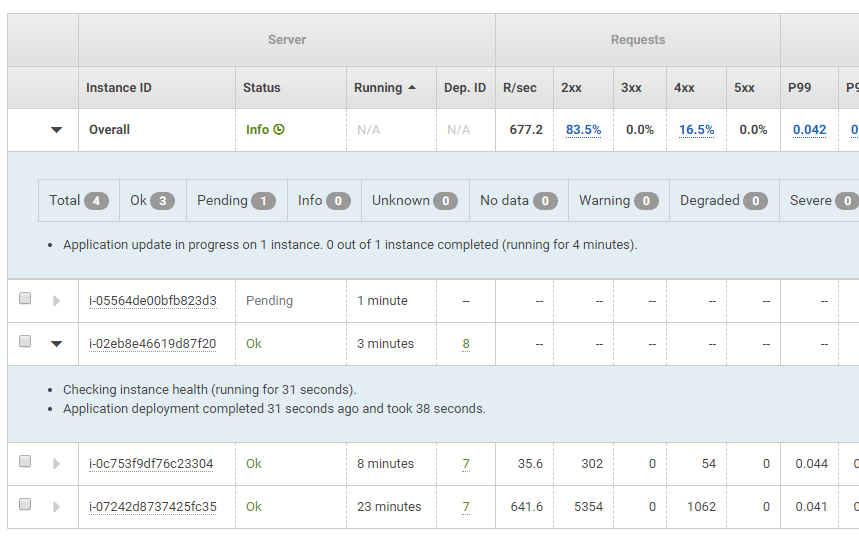Show Info instances tab

coord(324,200)
